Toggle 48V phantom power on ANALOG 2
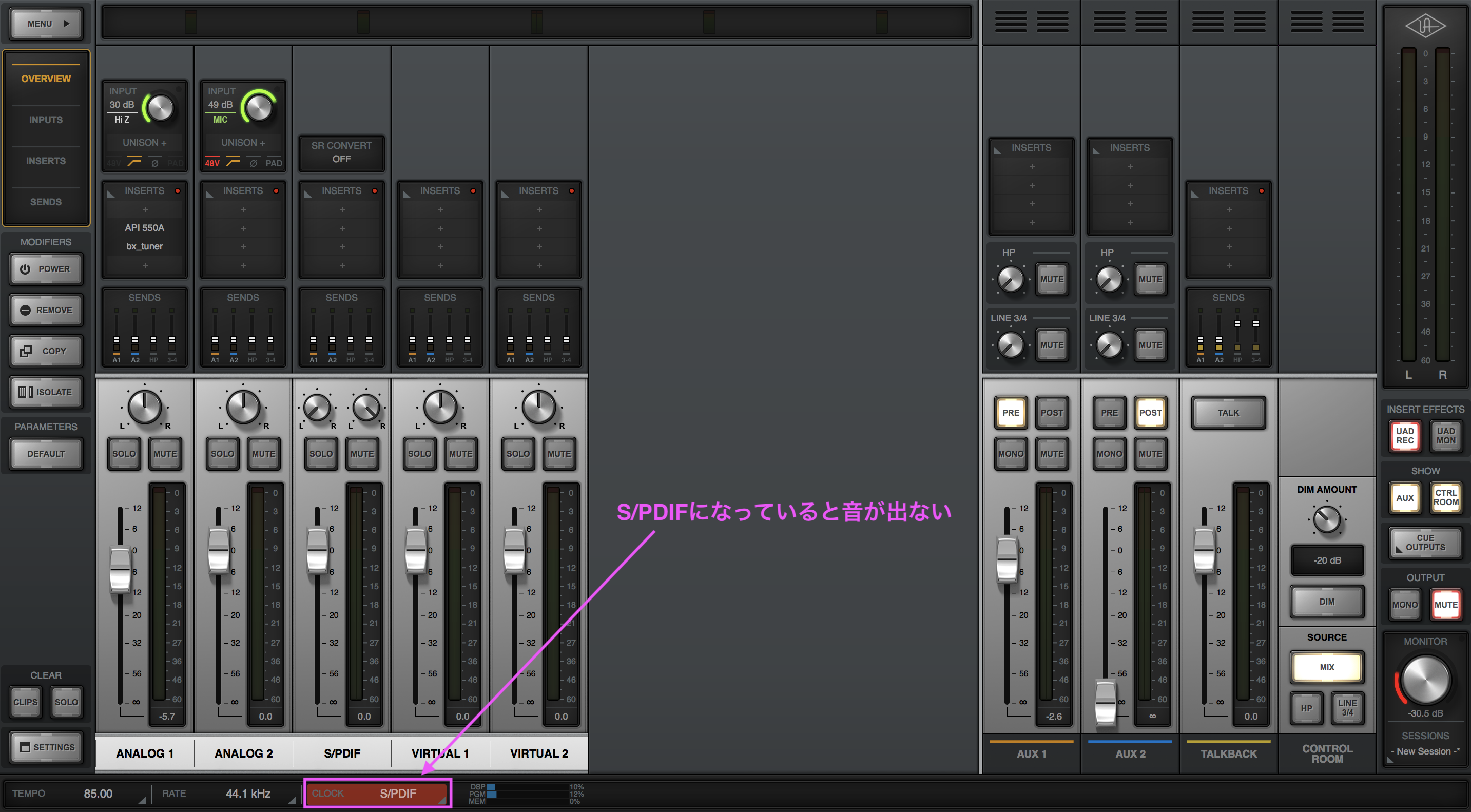The image size is (1471, 812). point(212,163)
